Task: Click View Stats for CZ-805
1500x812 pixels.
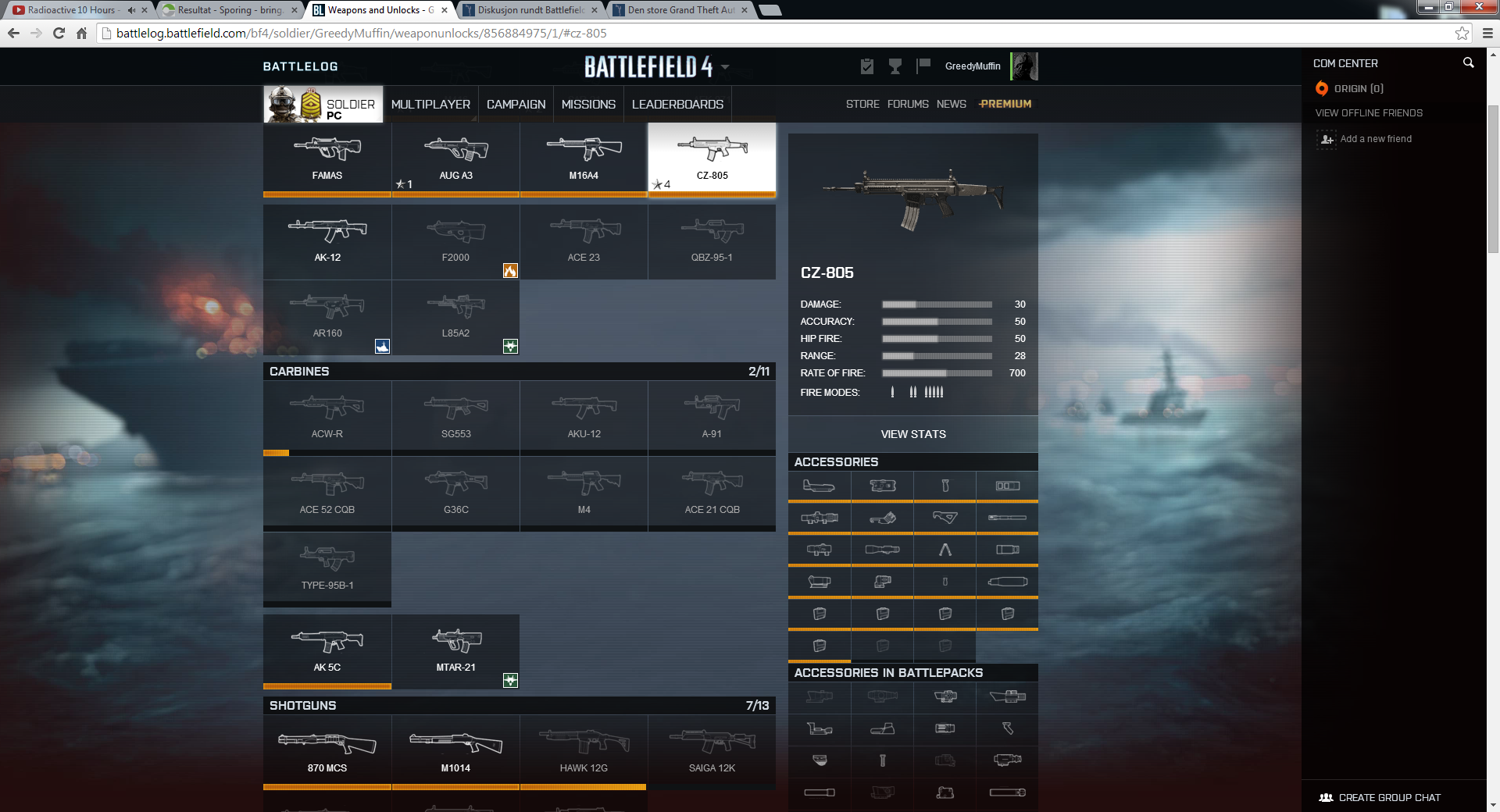Action: [x=913, y=434]
